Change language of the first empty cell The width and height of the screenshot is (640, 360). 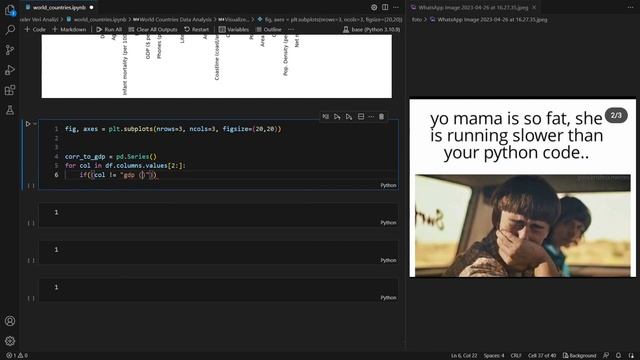click(x=388, y=223)
